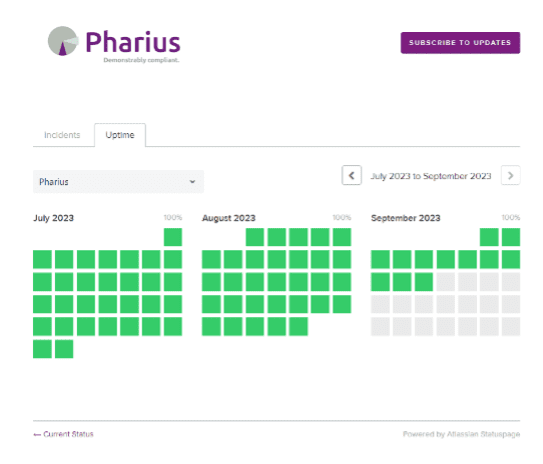Click September 2023's 100% uptime value
Image resolution: width=543 pixels, height=464 pixels.
point(511,217)
